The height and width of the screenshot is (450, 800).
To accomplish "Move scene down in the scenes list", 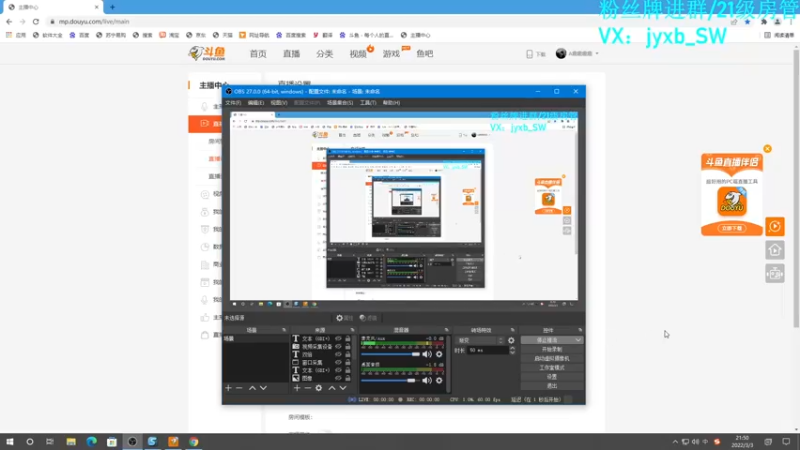I will pyautogui.click(x=263, y=388).
